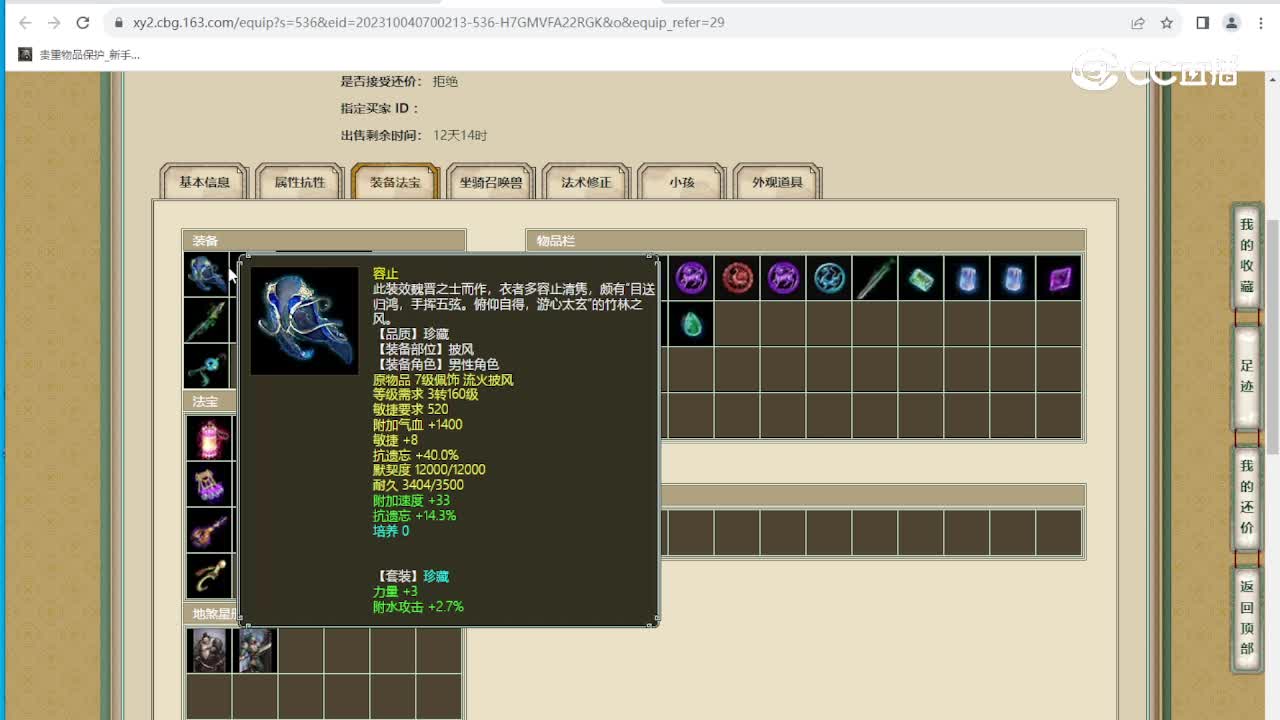
Task: Select the blue cloak equipment icon
Action: (207, 274)
